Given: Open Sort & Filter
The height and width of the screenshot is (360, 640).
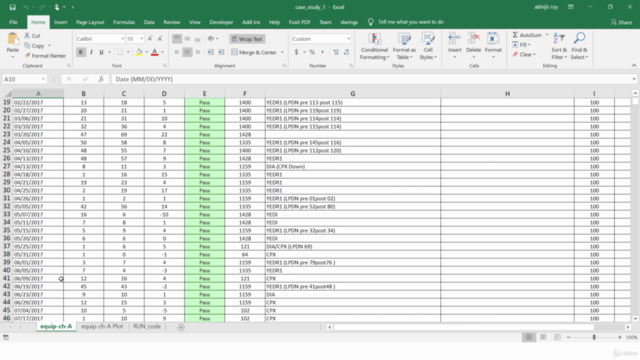Looking at the screenshot, I should tap(559, 46).
